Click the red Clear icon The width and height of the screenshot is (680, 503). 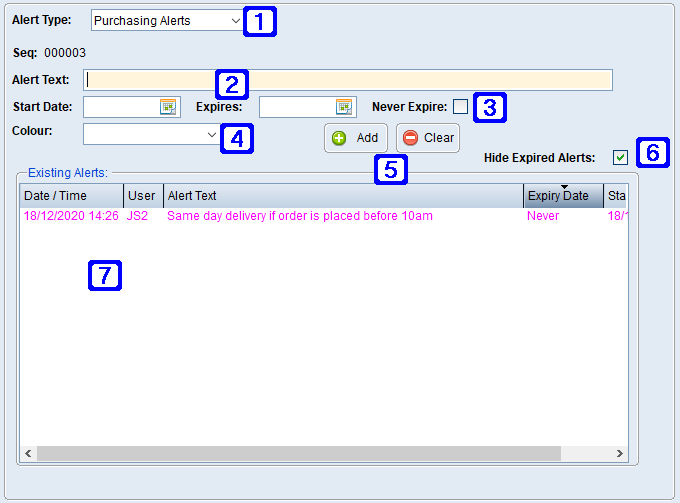(411, 138)
